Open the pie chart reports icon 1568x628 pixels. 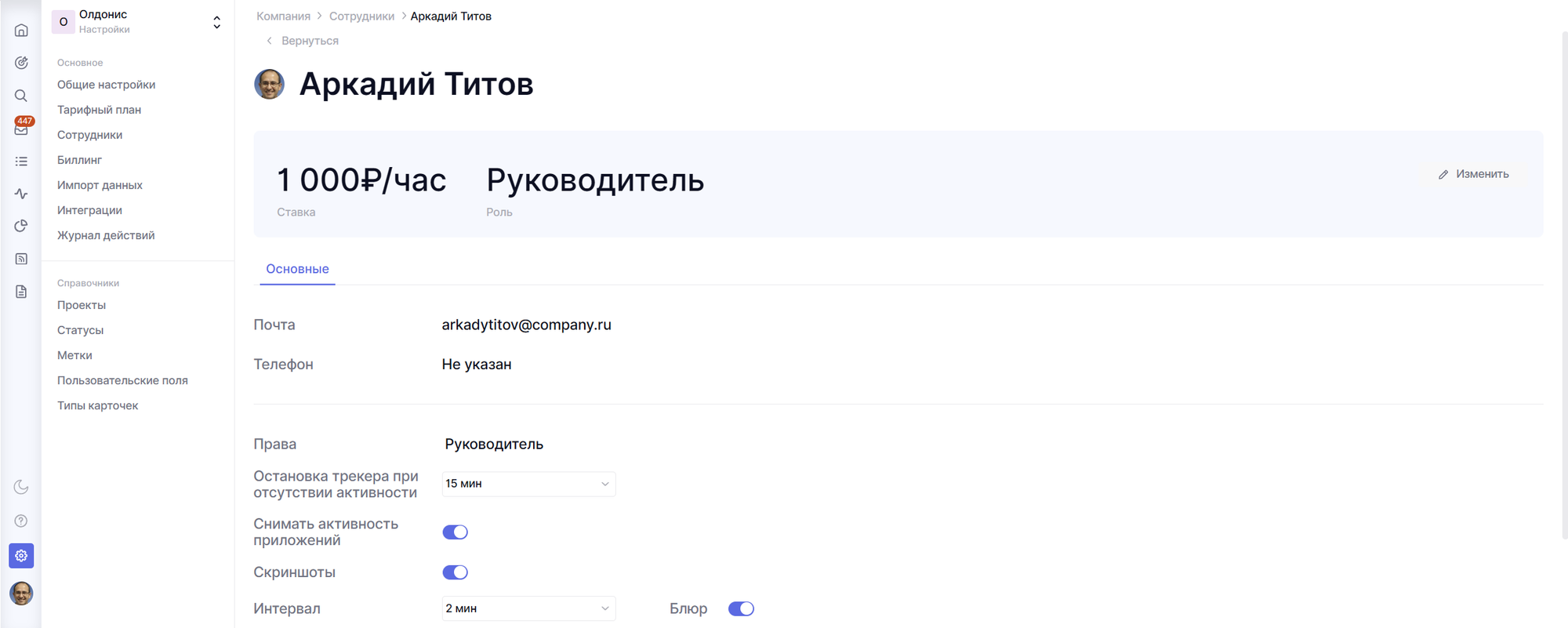(x=21, y=226)
